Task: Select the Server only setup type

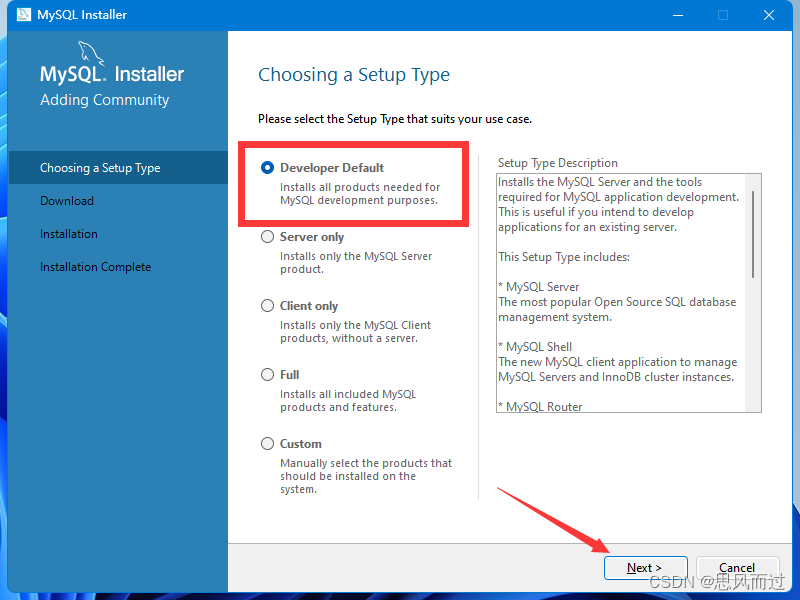Action: coord(267,237)
